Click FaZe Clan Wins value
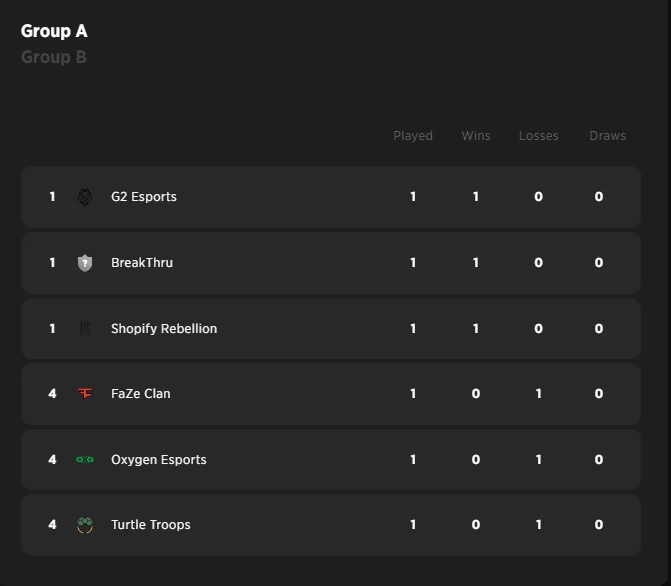Viewport: 671px width, 586px height. [x=475, y=393]
